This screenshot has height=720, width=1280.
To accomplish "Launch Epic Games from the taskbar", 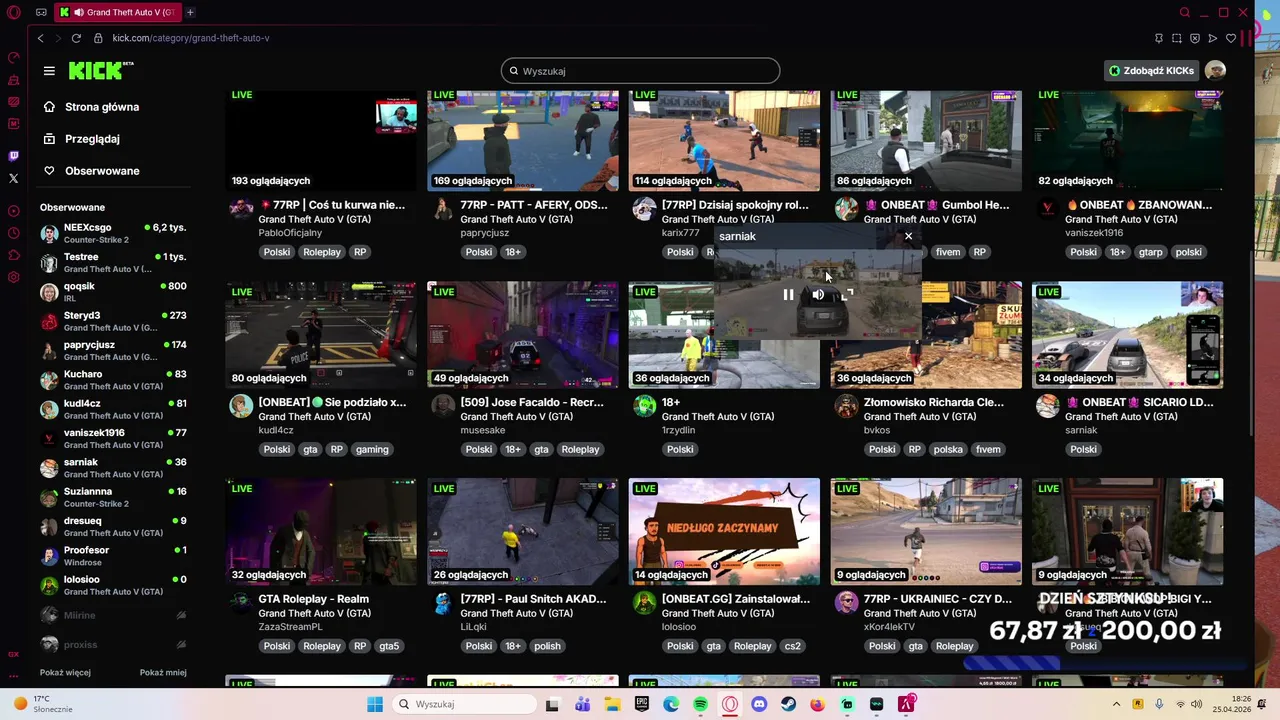I will 641,704.
